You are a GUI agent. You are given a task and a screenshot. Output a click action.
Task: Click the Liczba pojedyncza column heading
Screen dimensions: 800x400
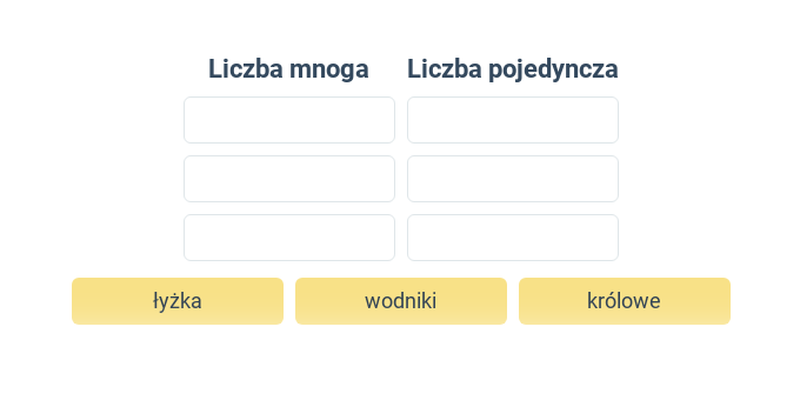coord(513,70)
